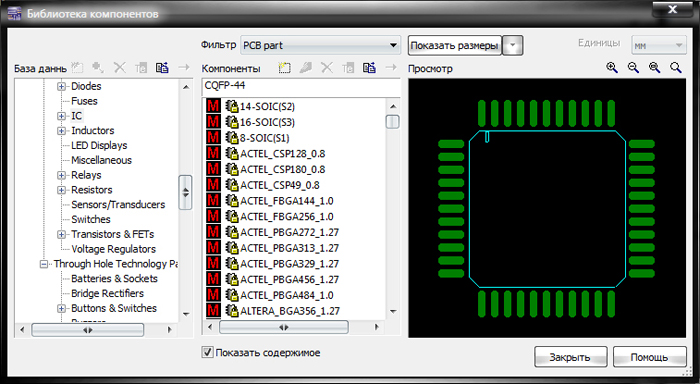
Task: Toggle the Показать содержимое checkbox
Action: (x=207, y=352)
